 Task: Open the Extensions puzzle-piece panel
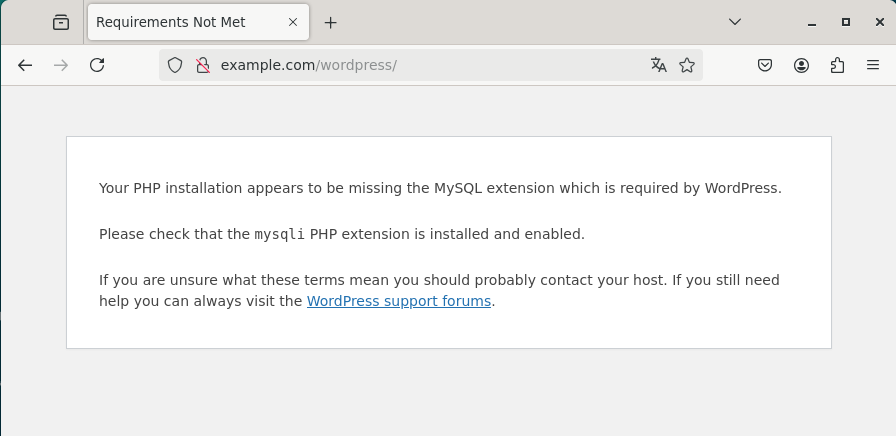coord(837,65)
